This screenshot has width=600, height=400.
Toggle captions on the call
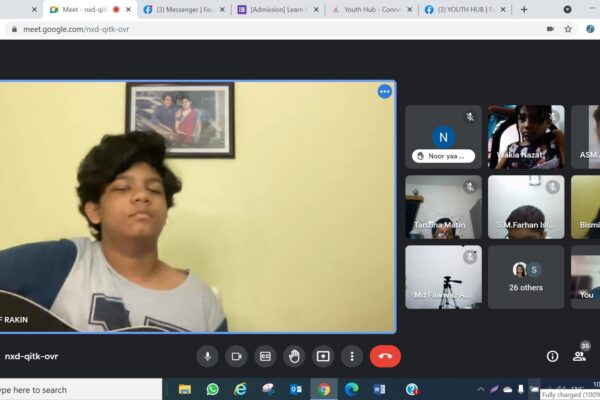pos(266,355)
